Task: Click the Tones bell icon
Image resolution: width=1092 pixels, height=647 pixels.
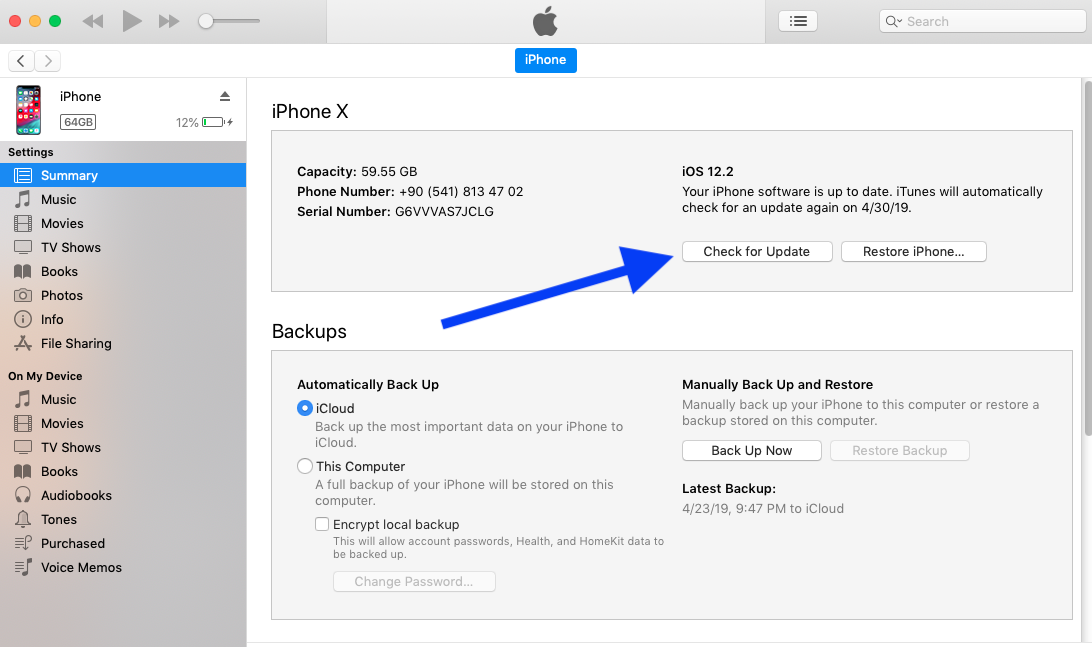Action: (x=23, y=519)
